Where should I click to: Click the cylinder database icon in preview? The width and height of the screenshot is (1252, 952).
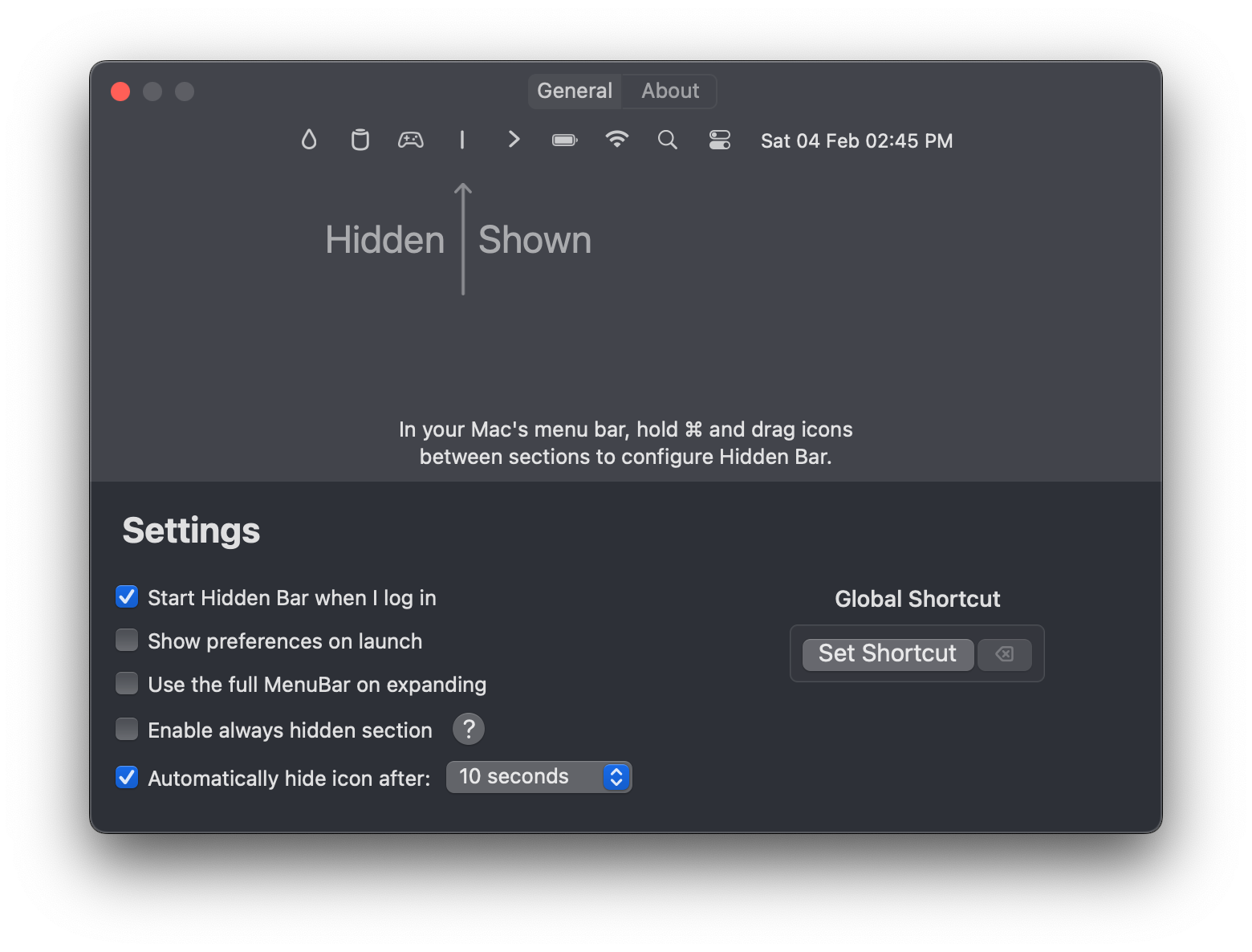click(x=360, y=140)
